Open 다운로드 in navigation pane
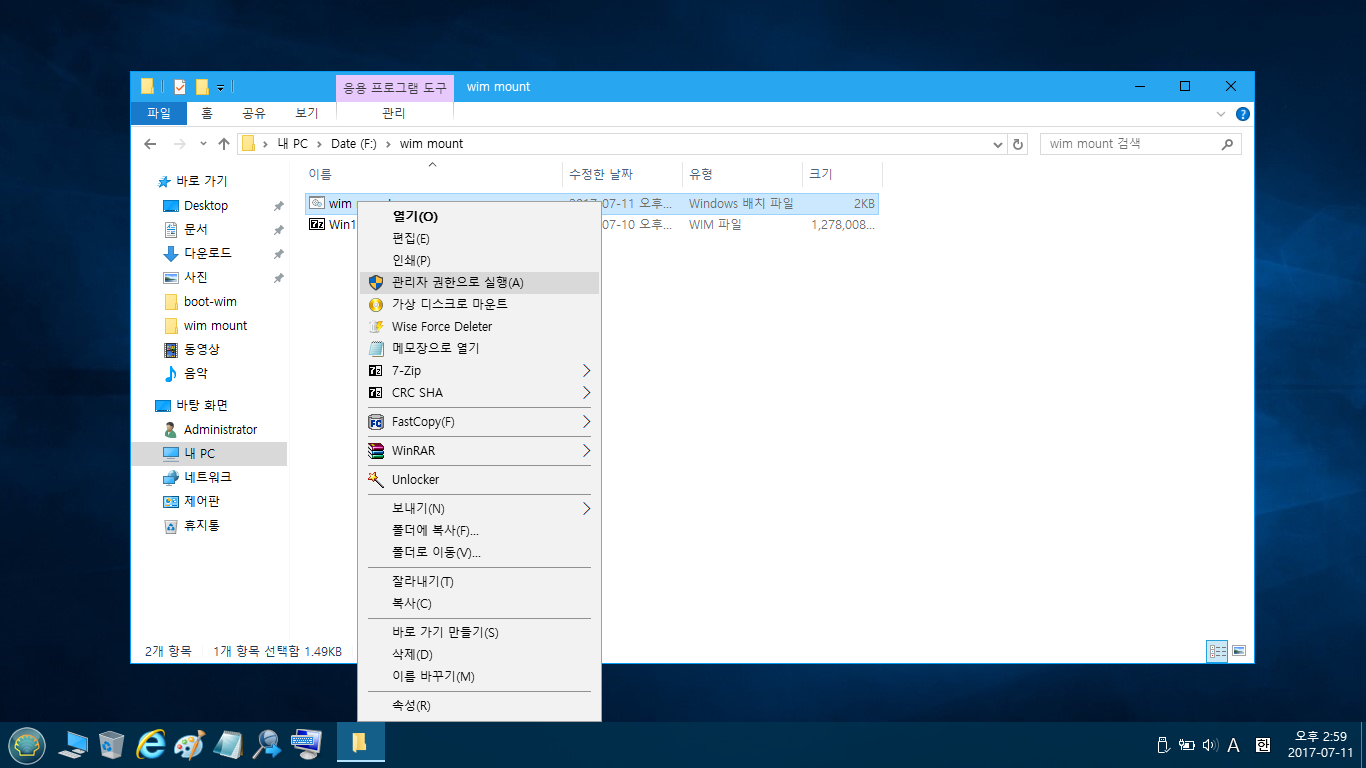This screenshot has width=1366, height=768. [x=207, y=253]
